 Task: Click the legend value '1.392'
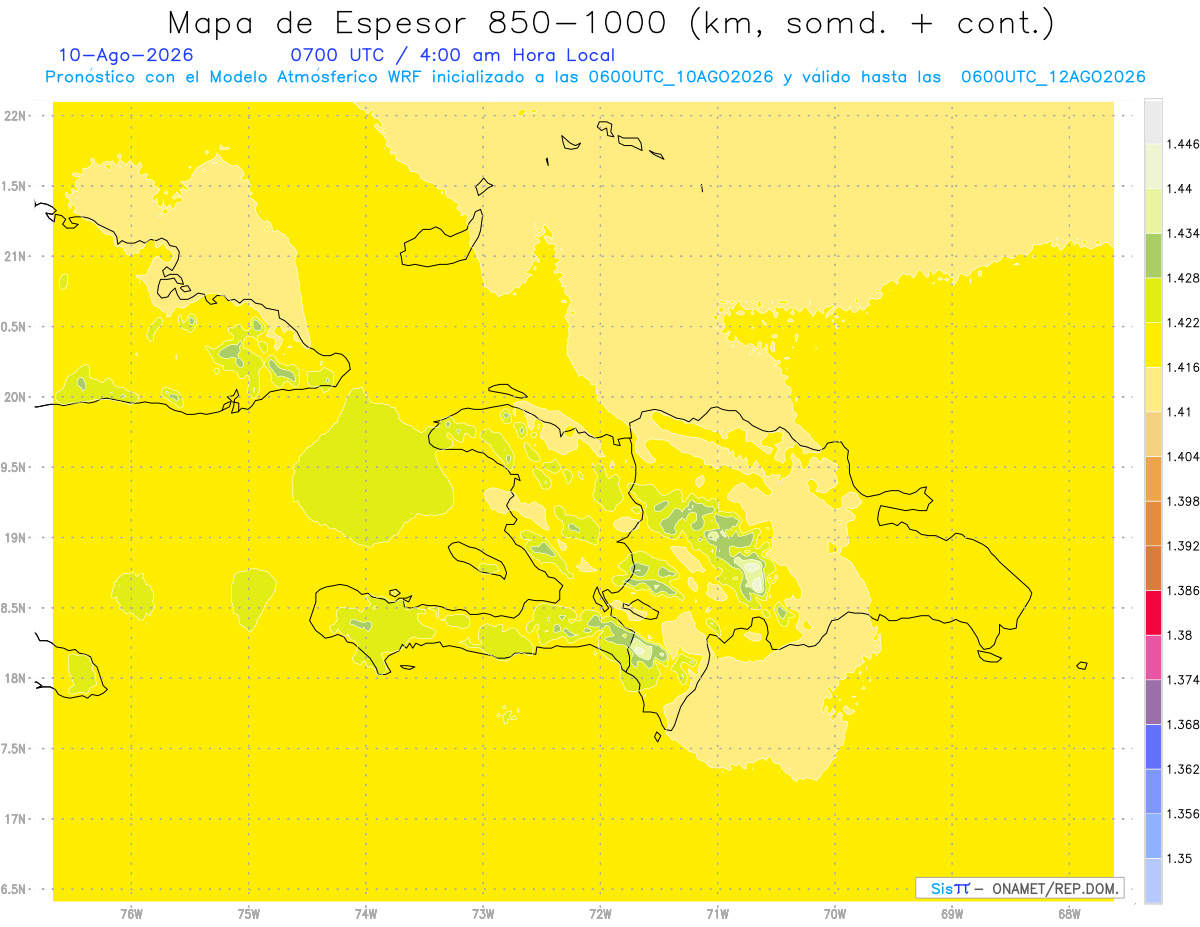tap(1182, 546)
